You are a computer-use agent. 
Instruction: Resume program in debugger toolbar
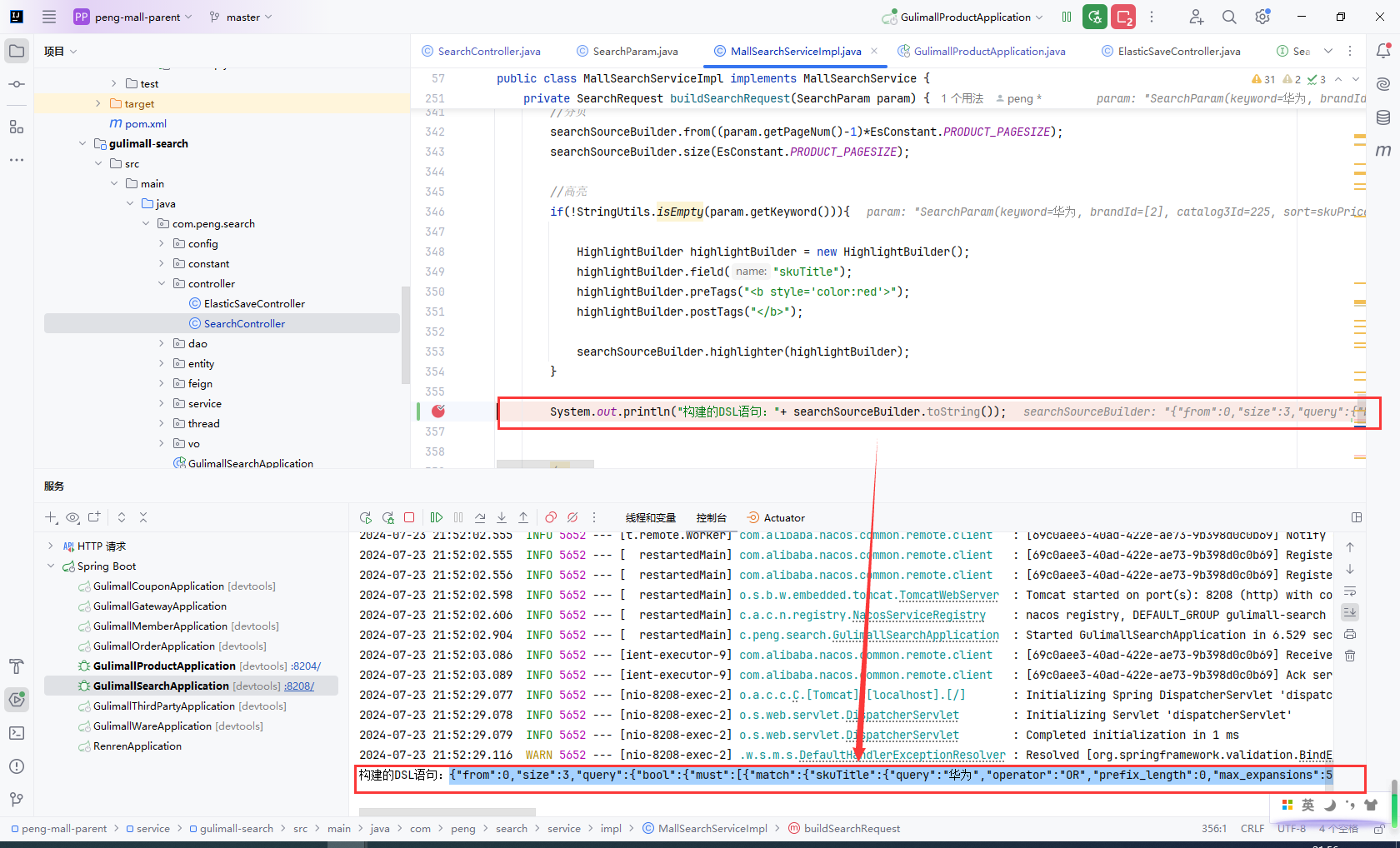pyautogui.click(x=437, y=517)
